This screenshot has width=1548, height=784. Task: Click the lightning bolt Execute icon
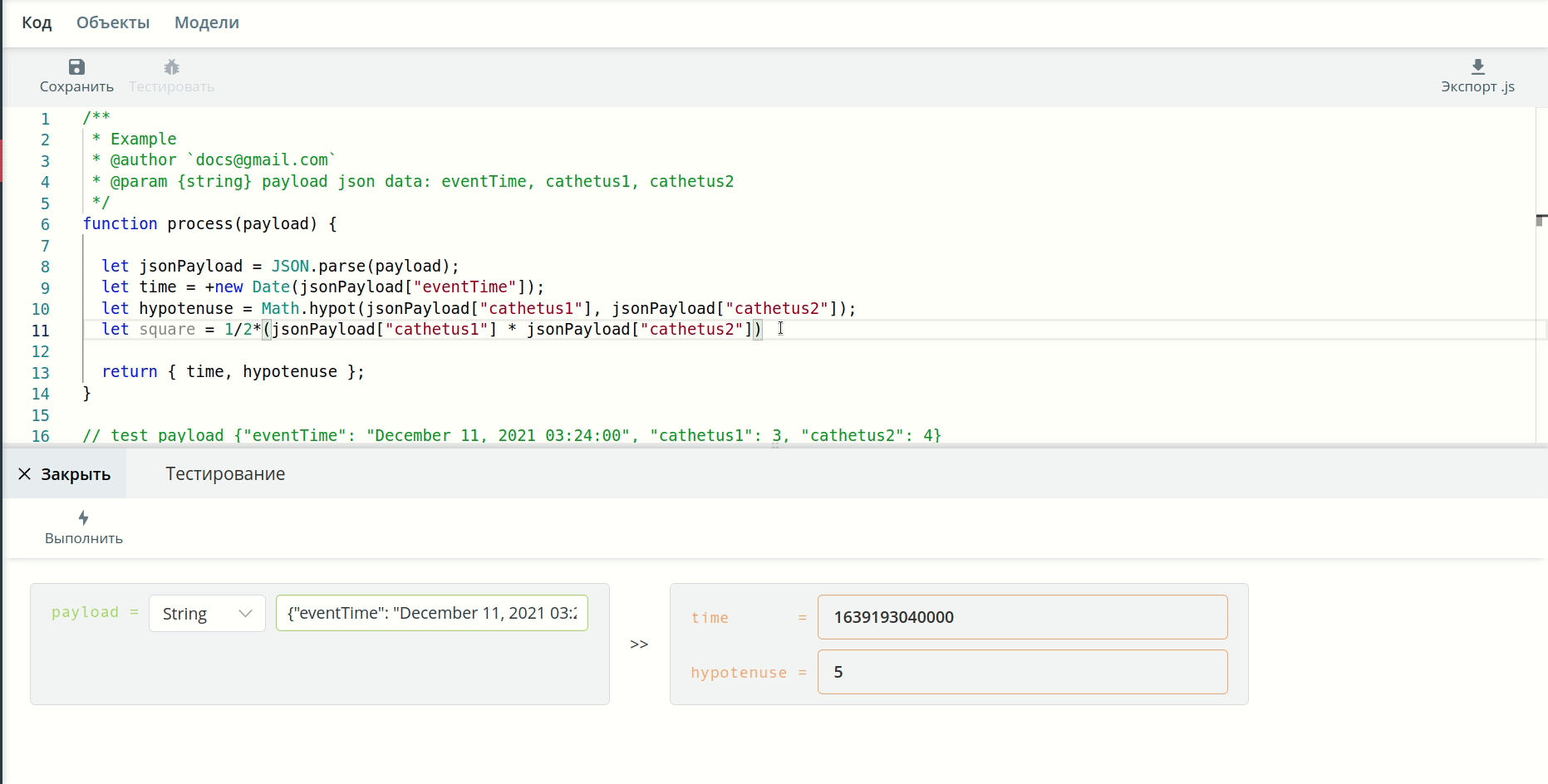click(x=83, y=518)
